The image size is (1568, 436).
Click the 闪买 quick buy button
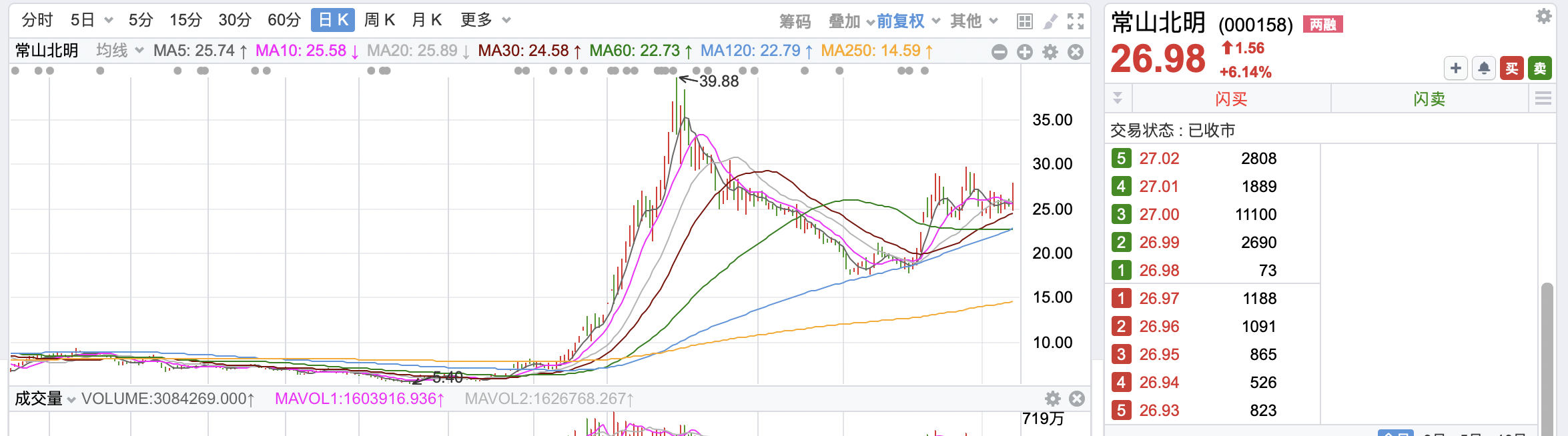(x=1231, y=99)
